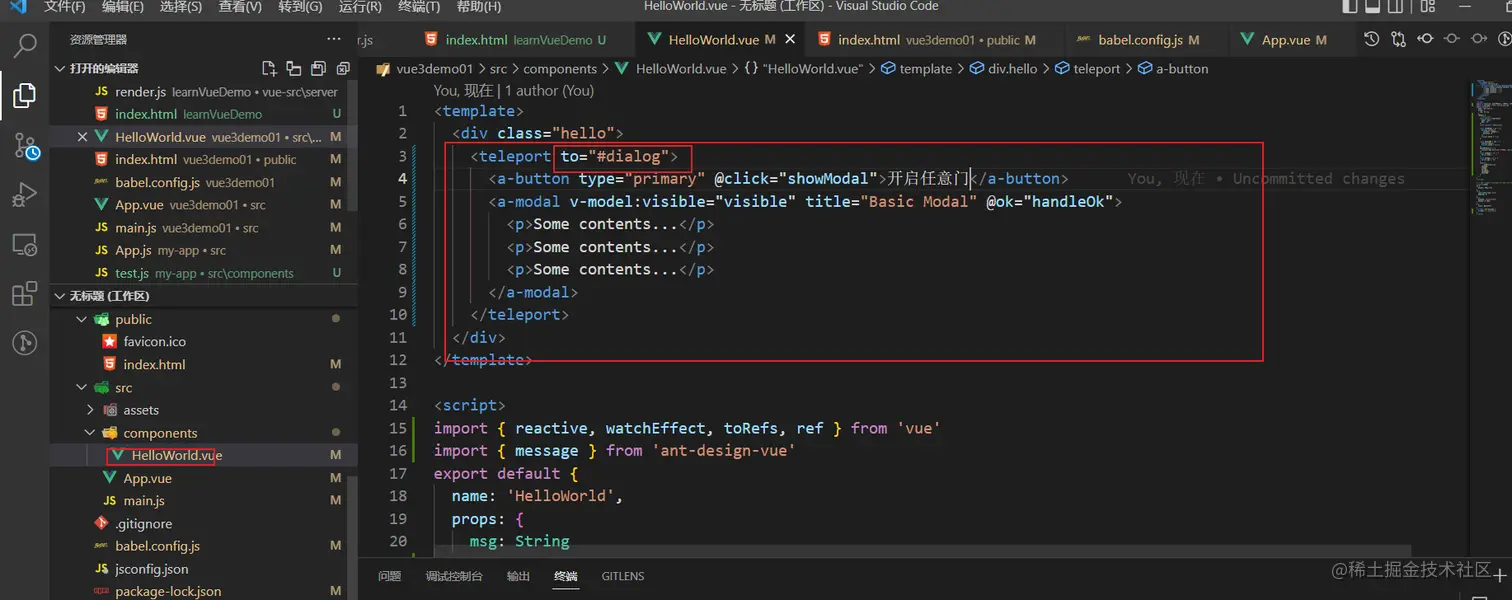Open the Run and Debug view
The image size is (1512, 600).
pyautogui.click(x=24, y=195)
